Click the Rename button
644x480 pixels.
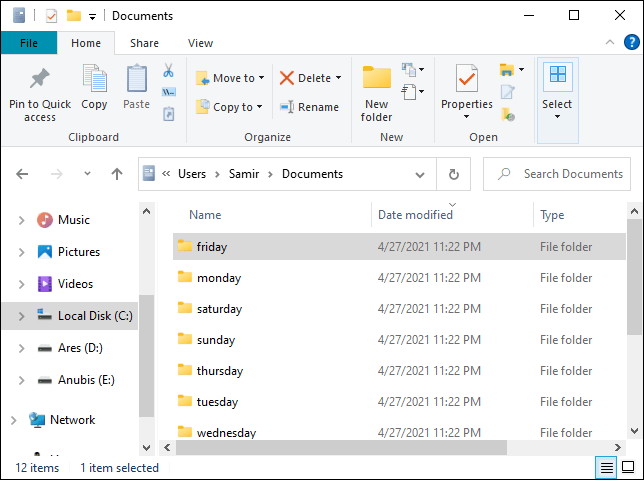(x=309, y=107)
